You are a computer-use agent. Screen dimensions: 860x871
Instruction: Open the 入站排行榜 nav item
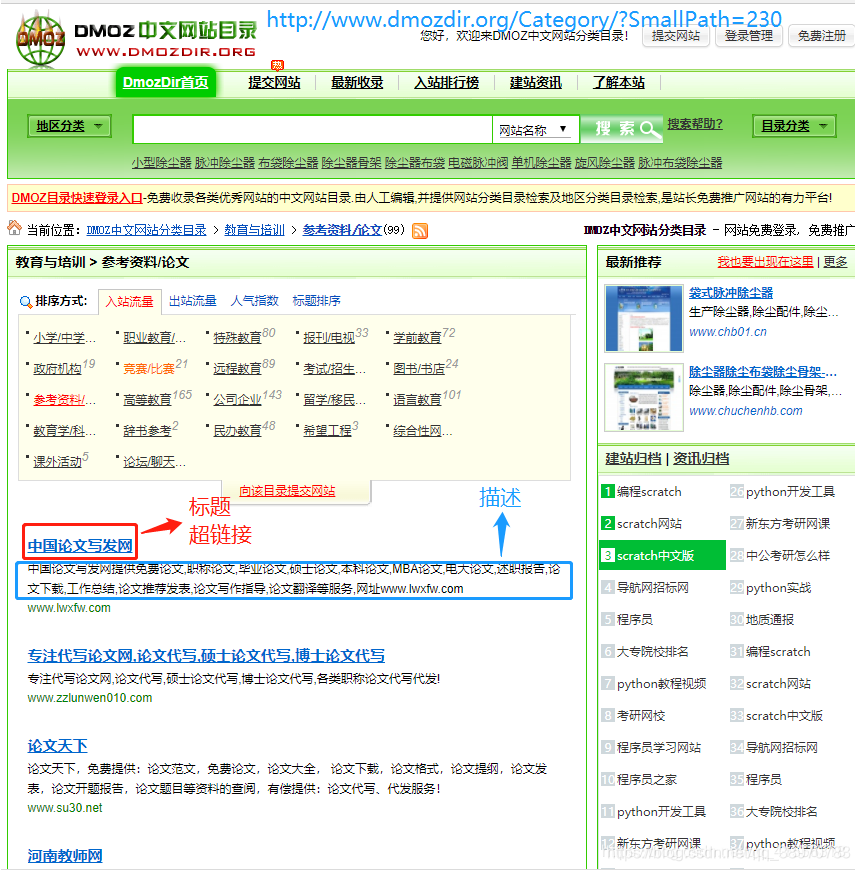pyautogui.click(x=446, y=83)
